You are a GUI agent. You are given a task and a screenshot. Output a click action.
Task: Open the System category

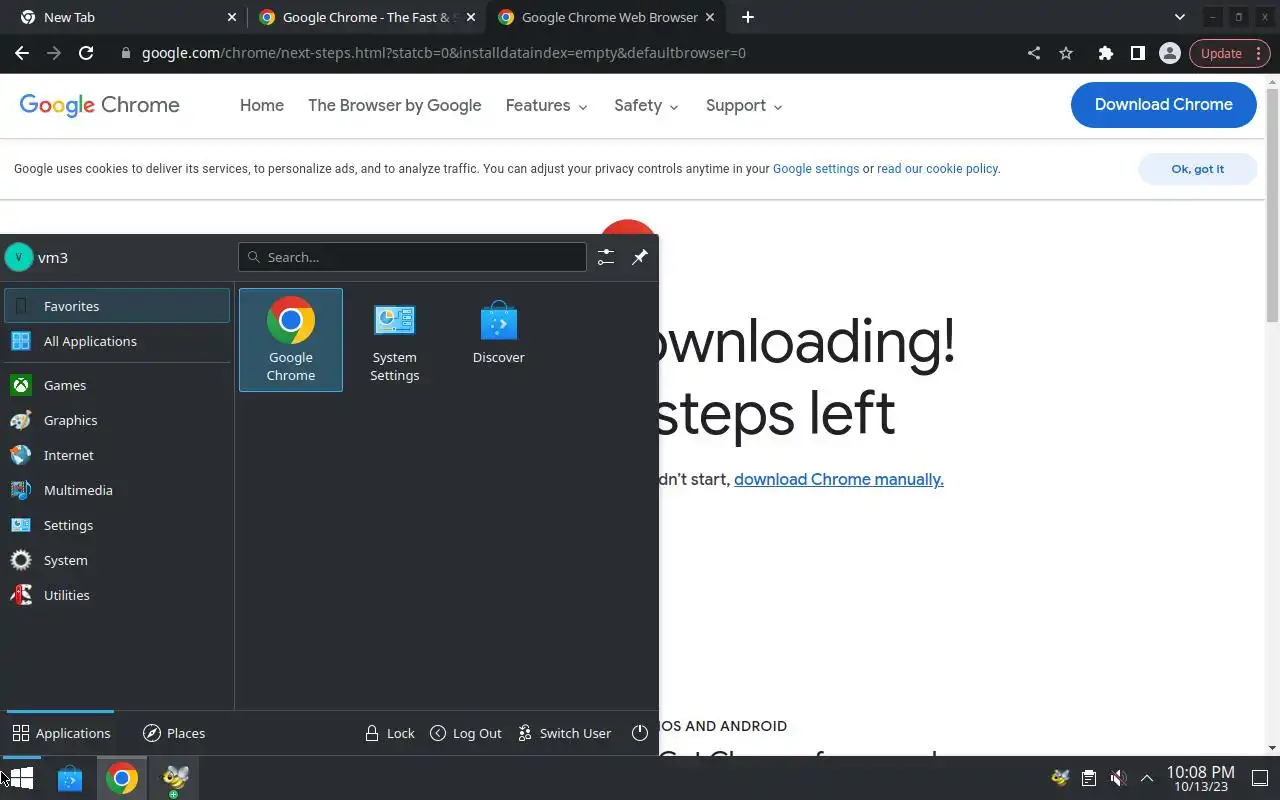pos(117,560)
